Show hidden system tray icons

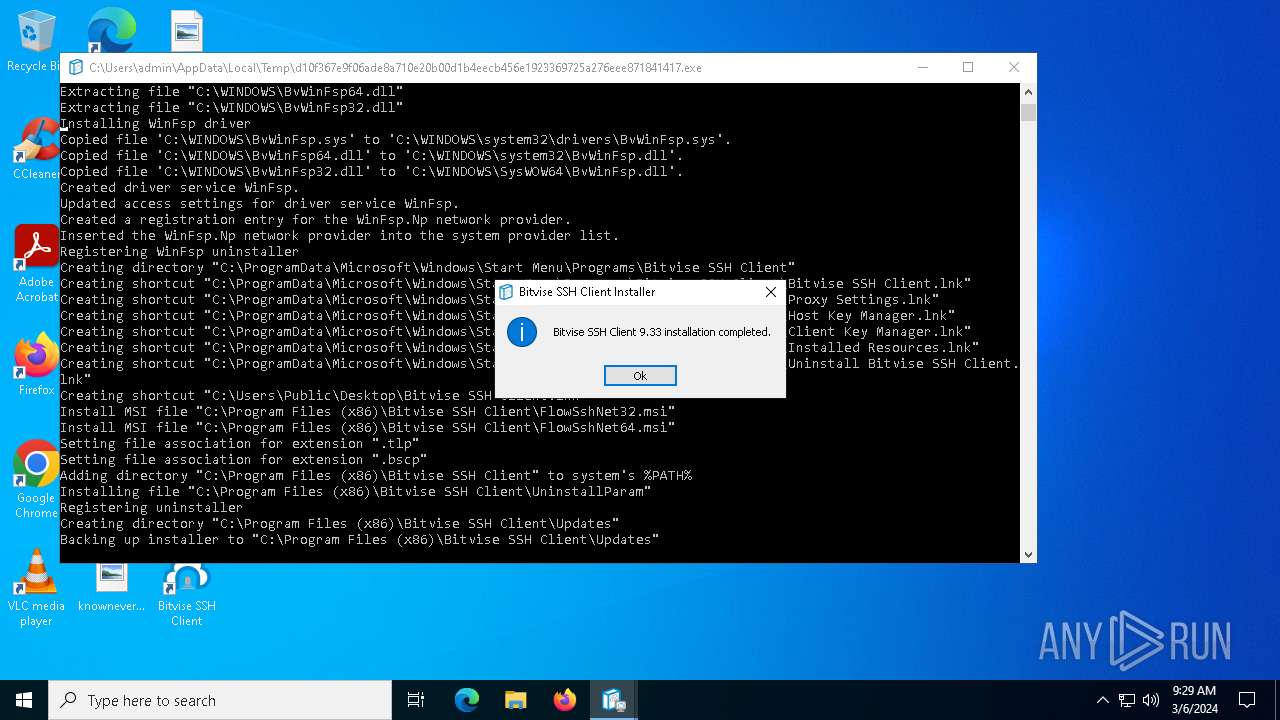point(1103,700)
